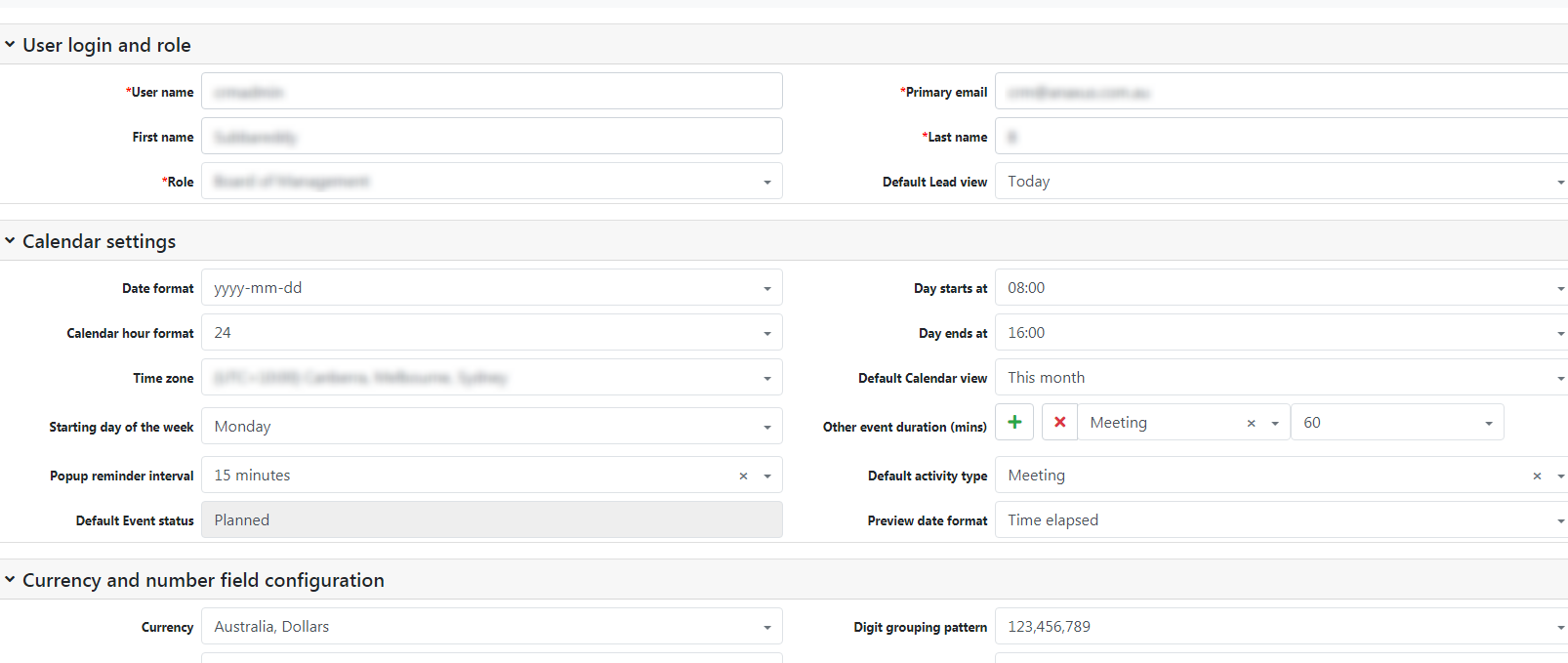
Task: Open the Meeting event type dropdown arrow
Action: coord(1274,424)
